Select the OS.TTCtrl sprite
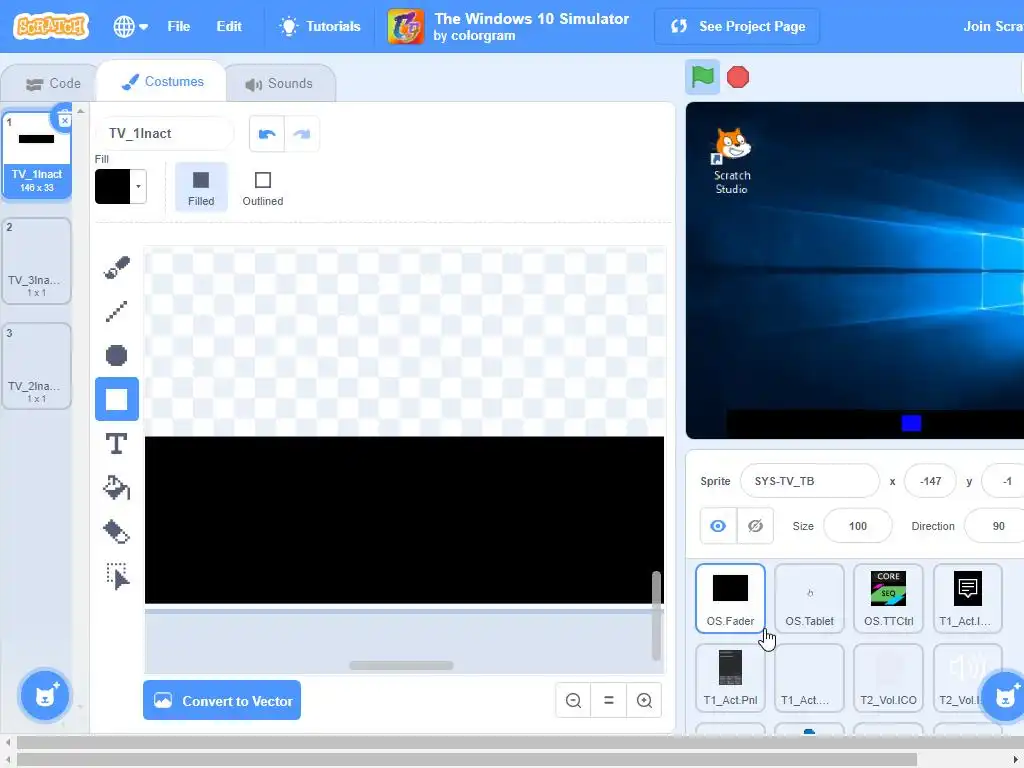Image resolution: width=1024 pixels, height=768 pixels. [x=888, y=599]
